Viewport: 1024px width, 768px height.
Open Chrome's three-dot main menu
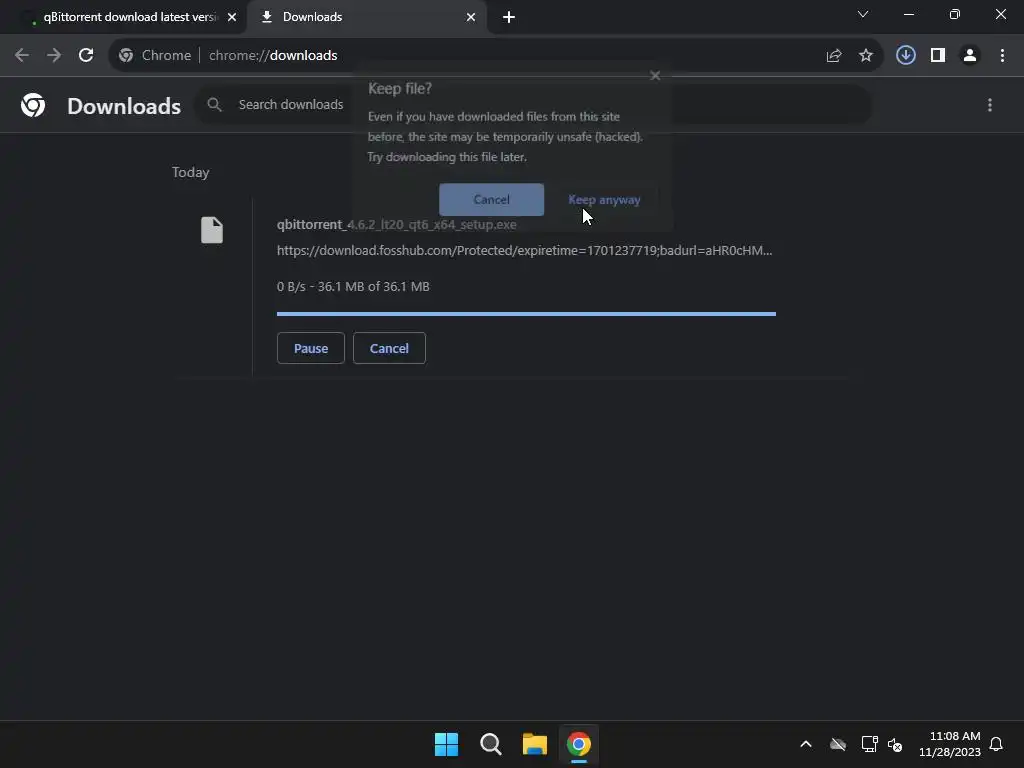1002,56
